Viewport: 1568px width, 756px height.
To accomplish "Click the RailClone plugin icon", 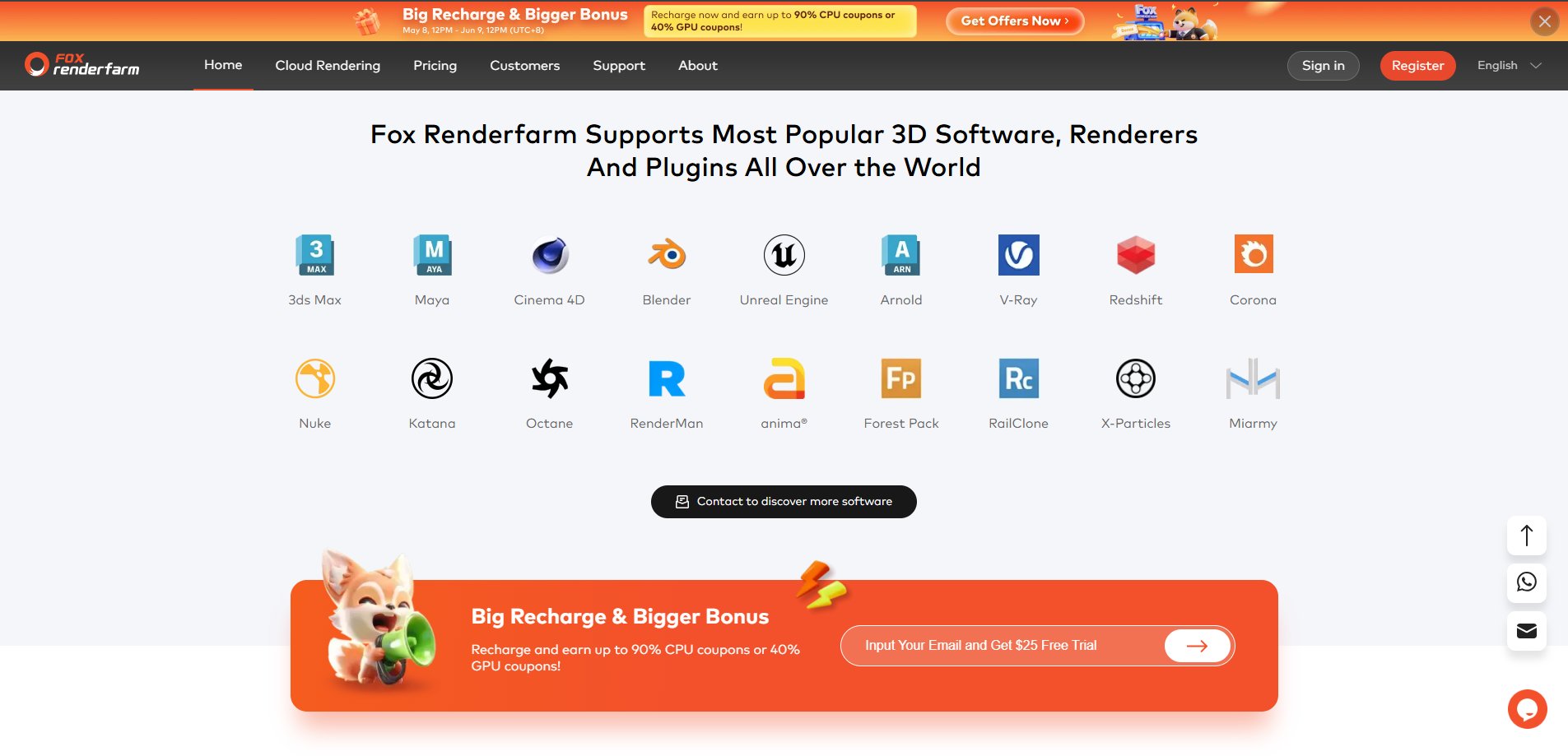I will 1019,378.
